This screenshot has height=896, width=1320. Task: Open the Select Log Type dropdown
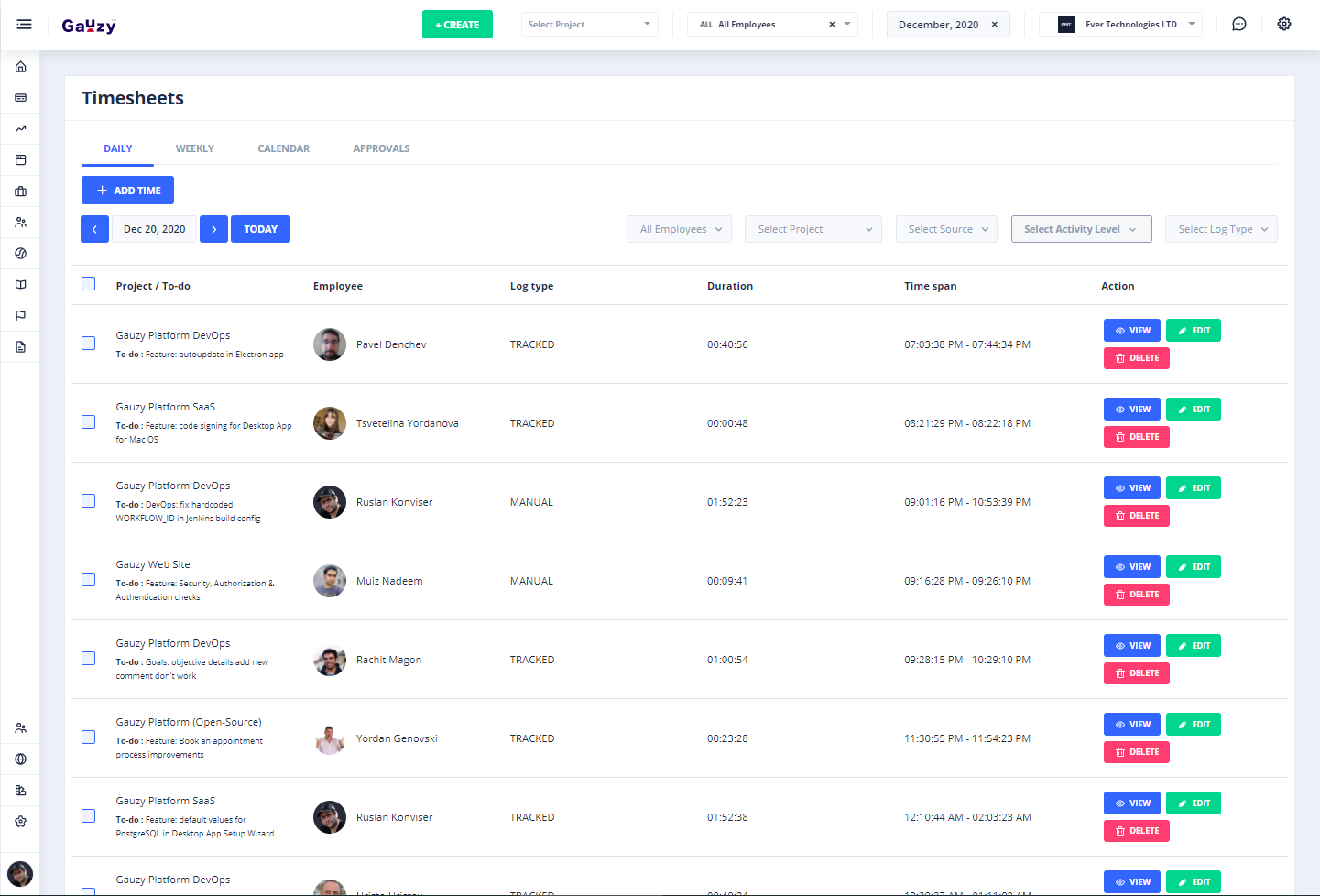point(1221,229)
